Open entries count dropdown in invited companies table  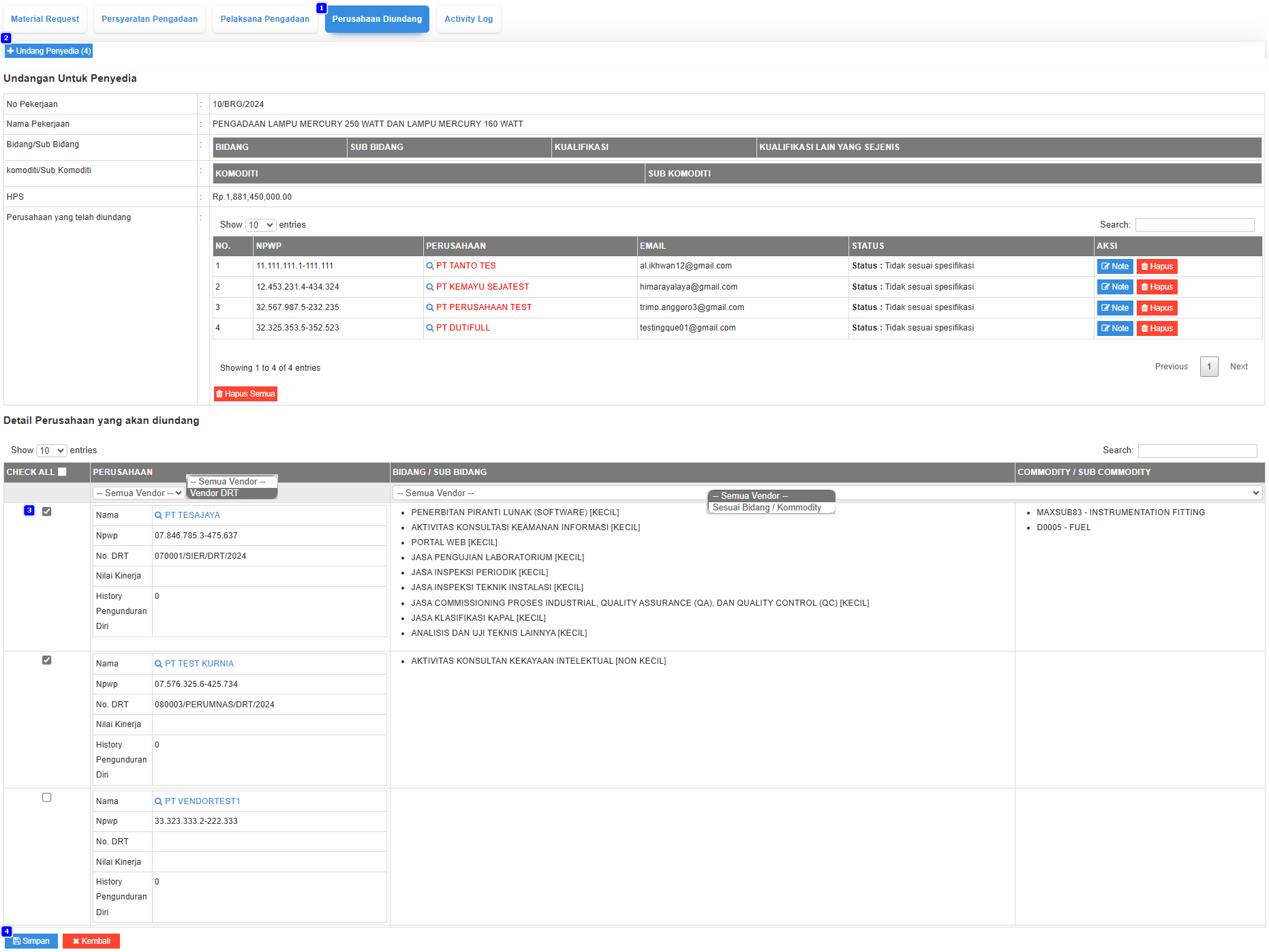pos(260,226)
